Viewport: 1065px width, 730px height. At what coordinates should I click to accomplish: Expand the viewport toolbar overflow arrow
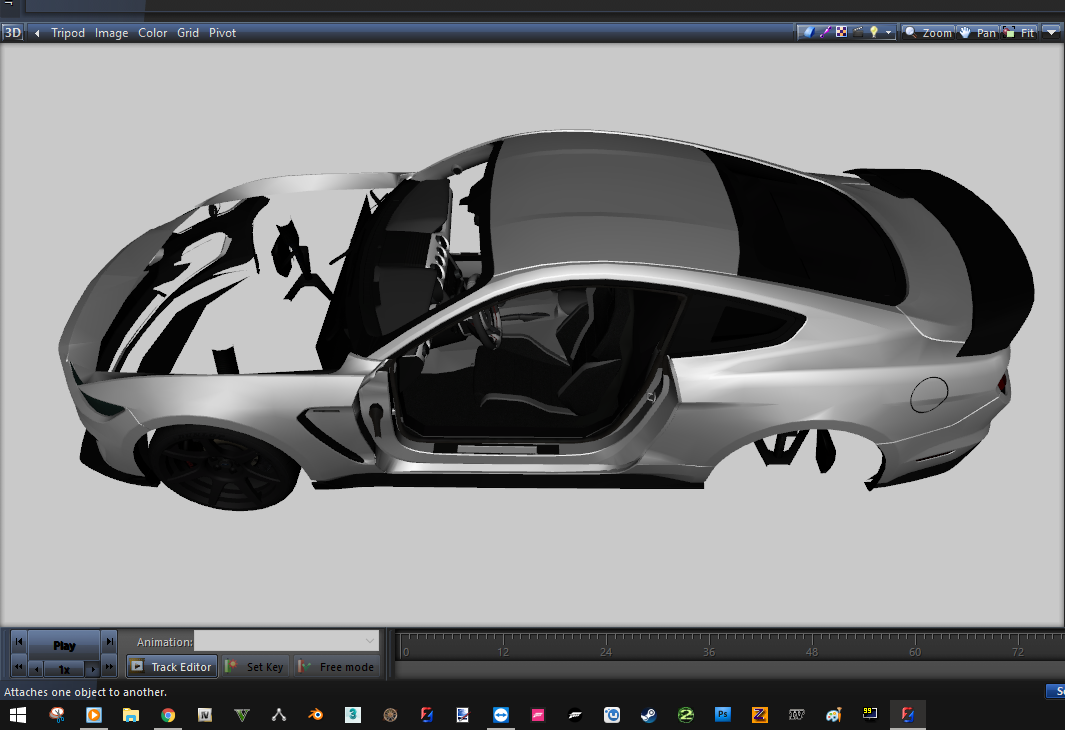(x=1051, y=32)
